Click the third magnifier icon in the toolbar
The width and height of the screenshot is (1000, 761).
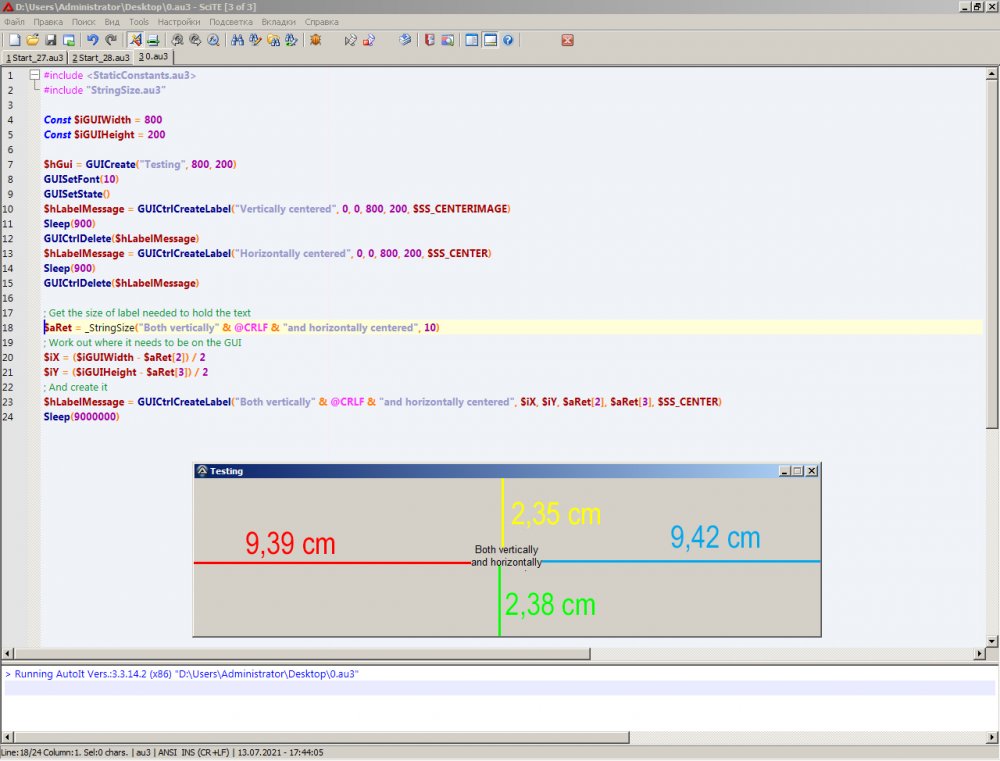point(213,40)
